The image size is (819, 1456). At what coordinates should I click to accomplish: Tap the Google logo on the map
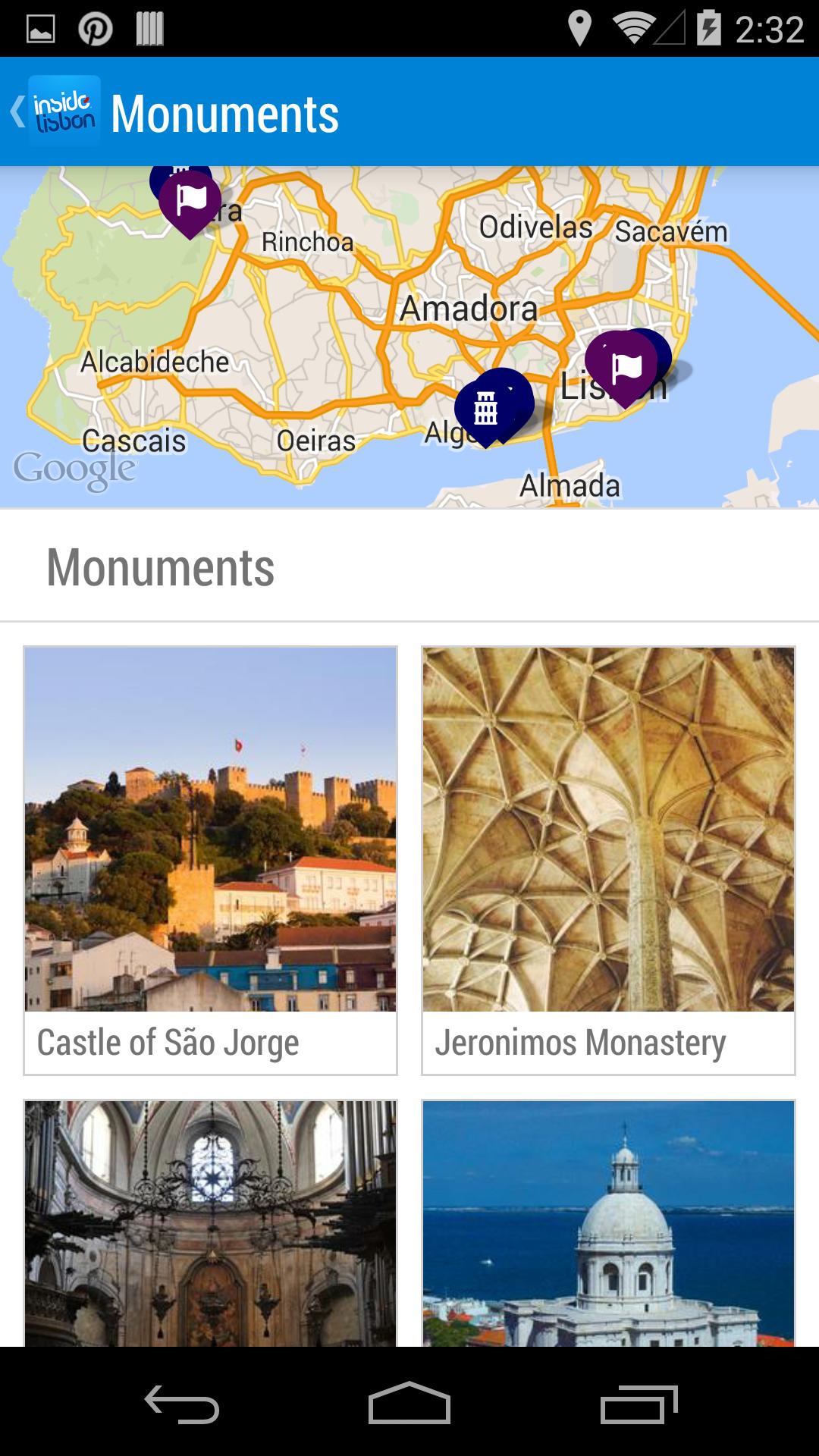pyautogui.click(x=74, y=470)
